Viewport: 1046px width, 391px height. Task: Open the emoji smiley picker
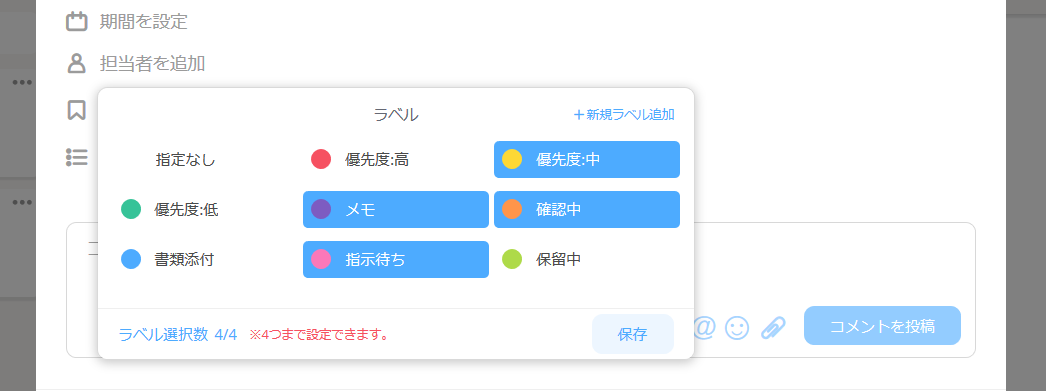737,327
